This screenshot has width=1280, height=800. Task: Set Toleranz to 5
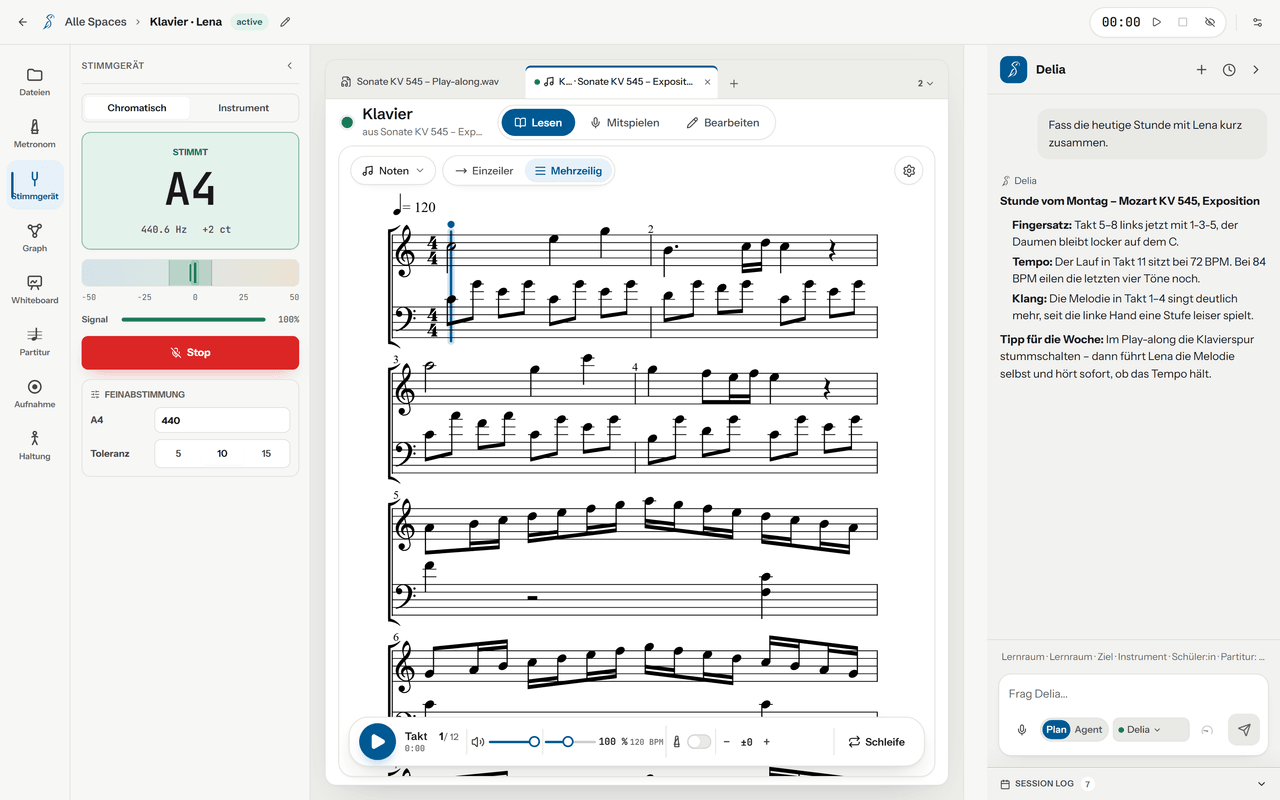click(x=178, y=453)
